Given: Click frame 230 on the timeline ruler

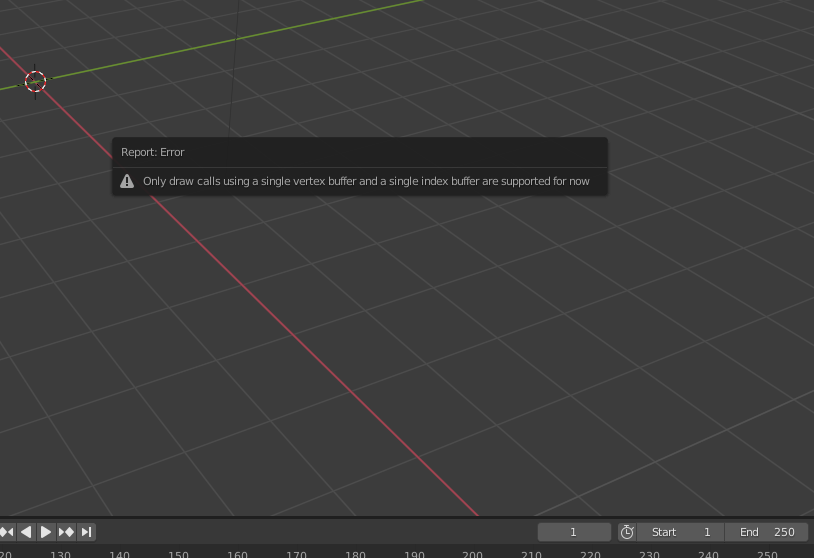Looking at the screenshot, I should tap(649, 554).
